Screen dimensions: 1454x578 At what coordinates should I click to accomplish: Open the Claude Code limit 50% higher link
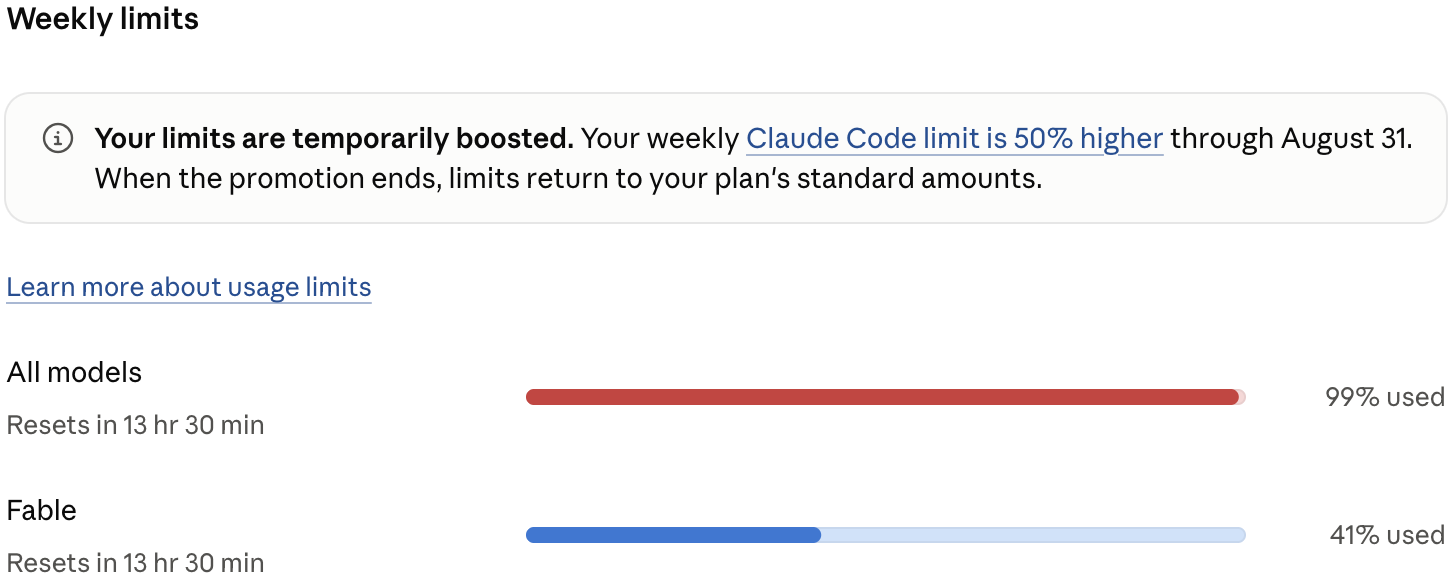pos(955,138)
